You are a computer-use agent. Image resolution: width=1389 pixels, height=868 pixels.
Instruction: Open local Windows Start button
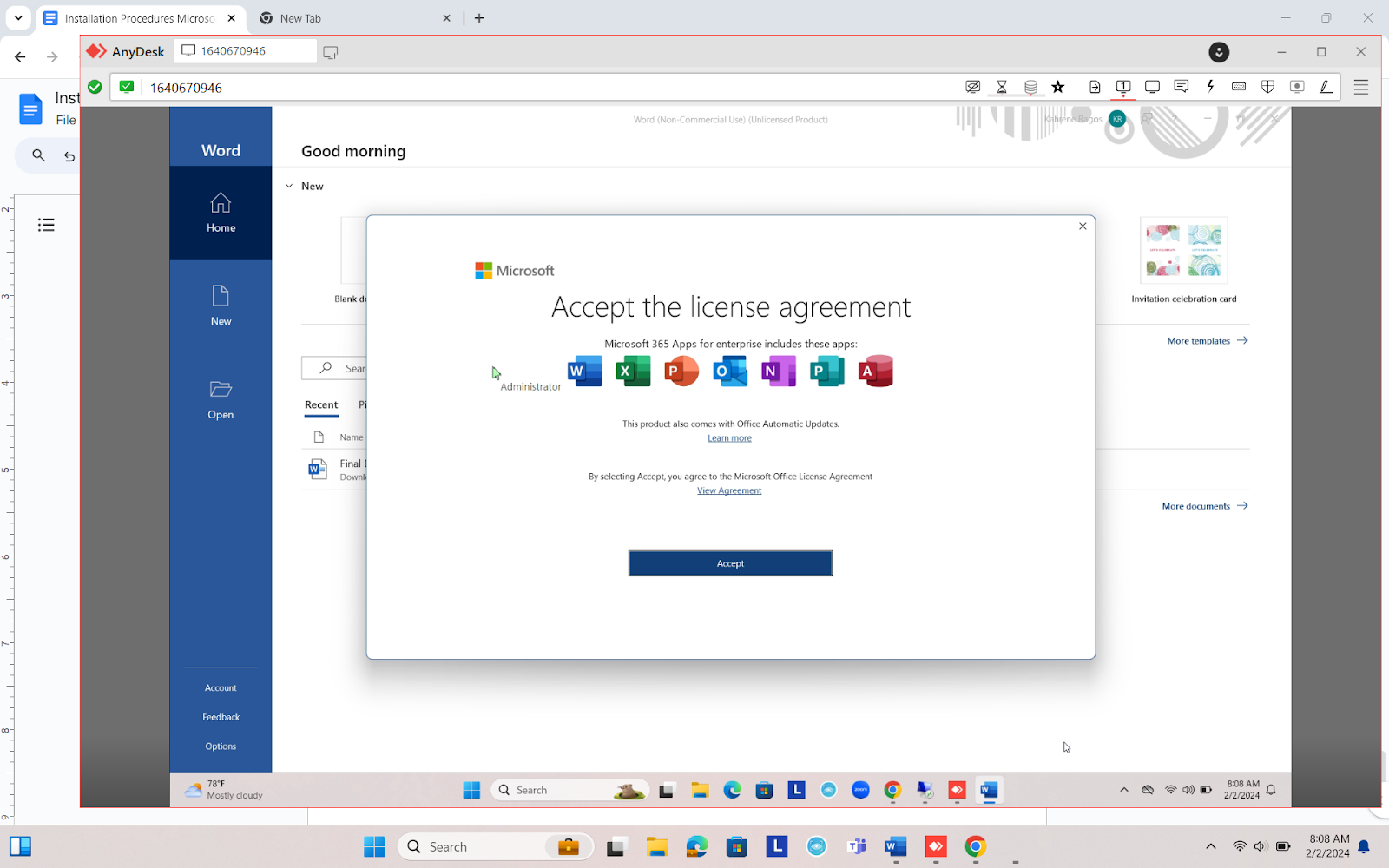(374, 846)
